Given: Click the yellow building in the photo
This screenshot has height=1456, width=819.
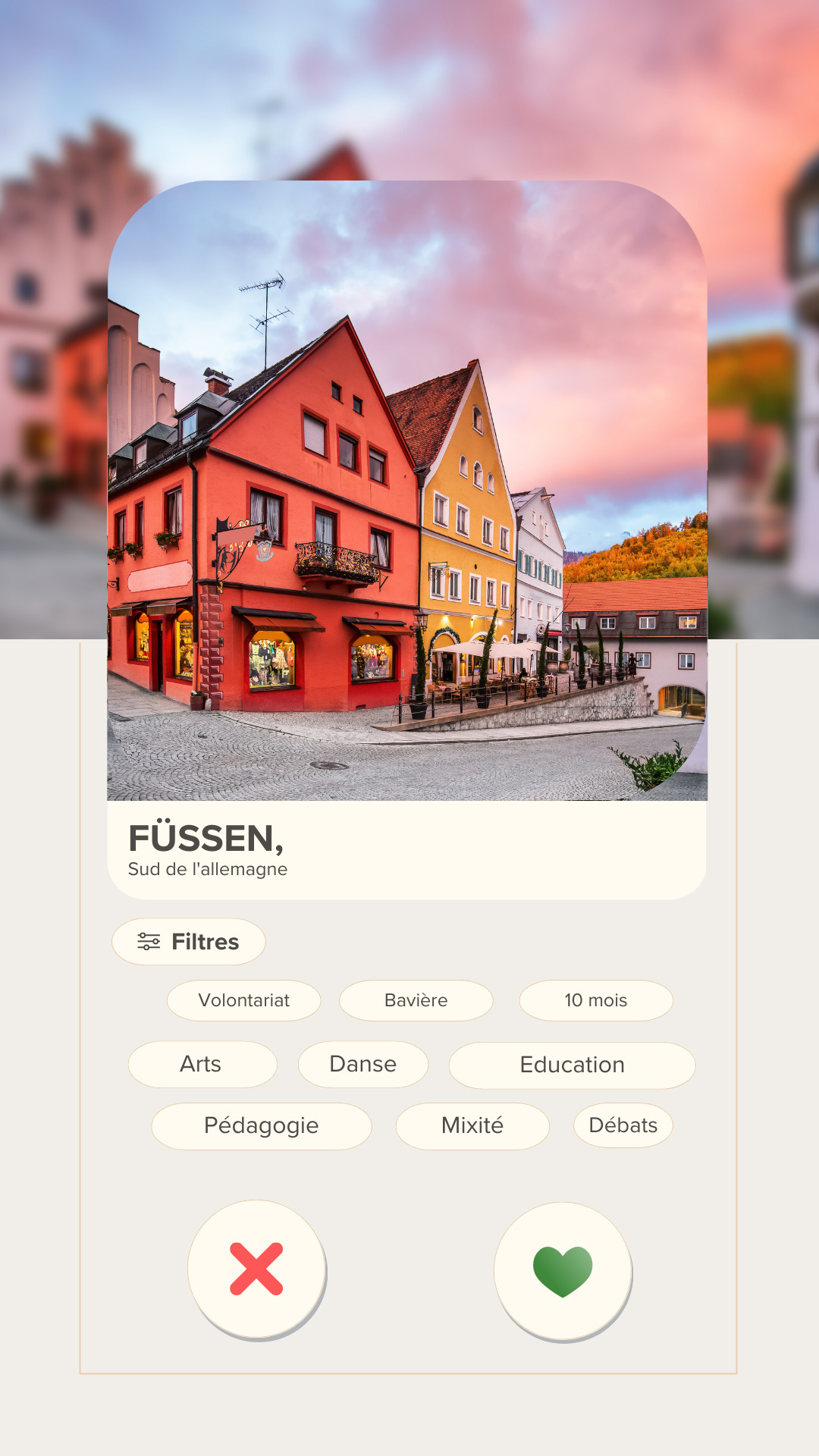Looking at the screenshot, I should (466, 516).
